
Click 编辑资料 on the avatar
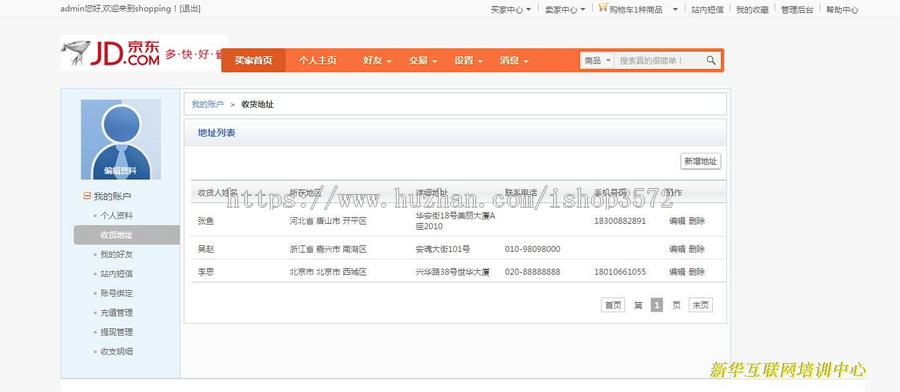[x=121, y=170]
